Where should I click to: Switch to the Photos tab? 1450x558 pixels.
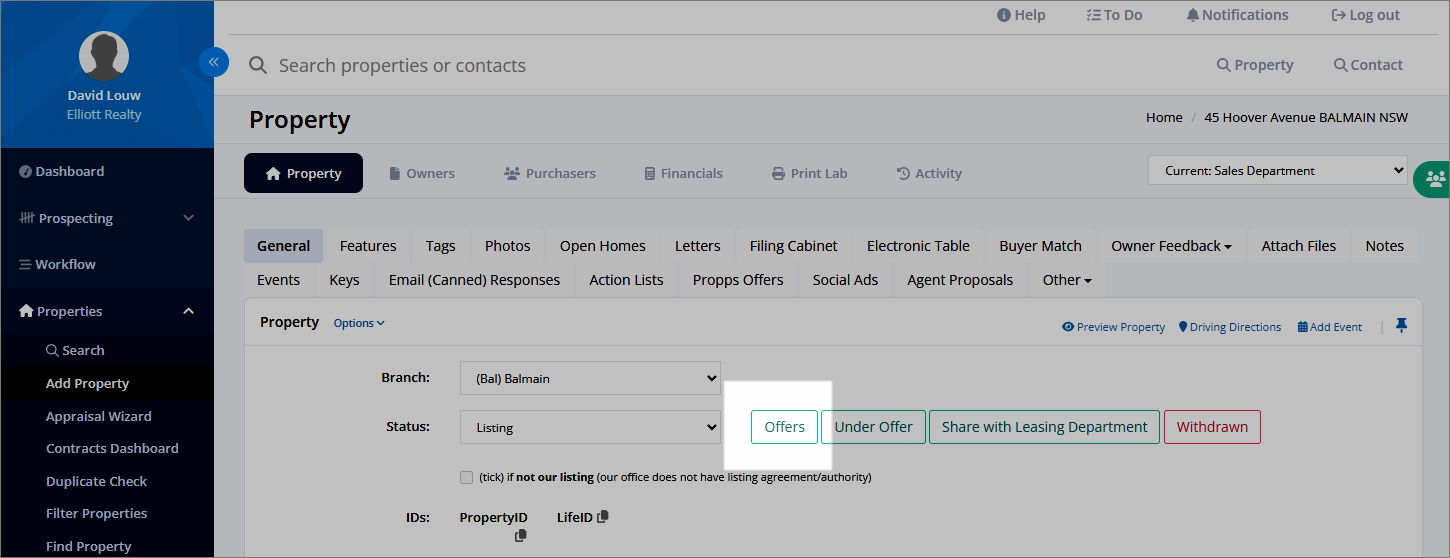pos(508,246)
